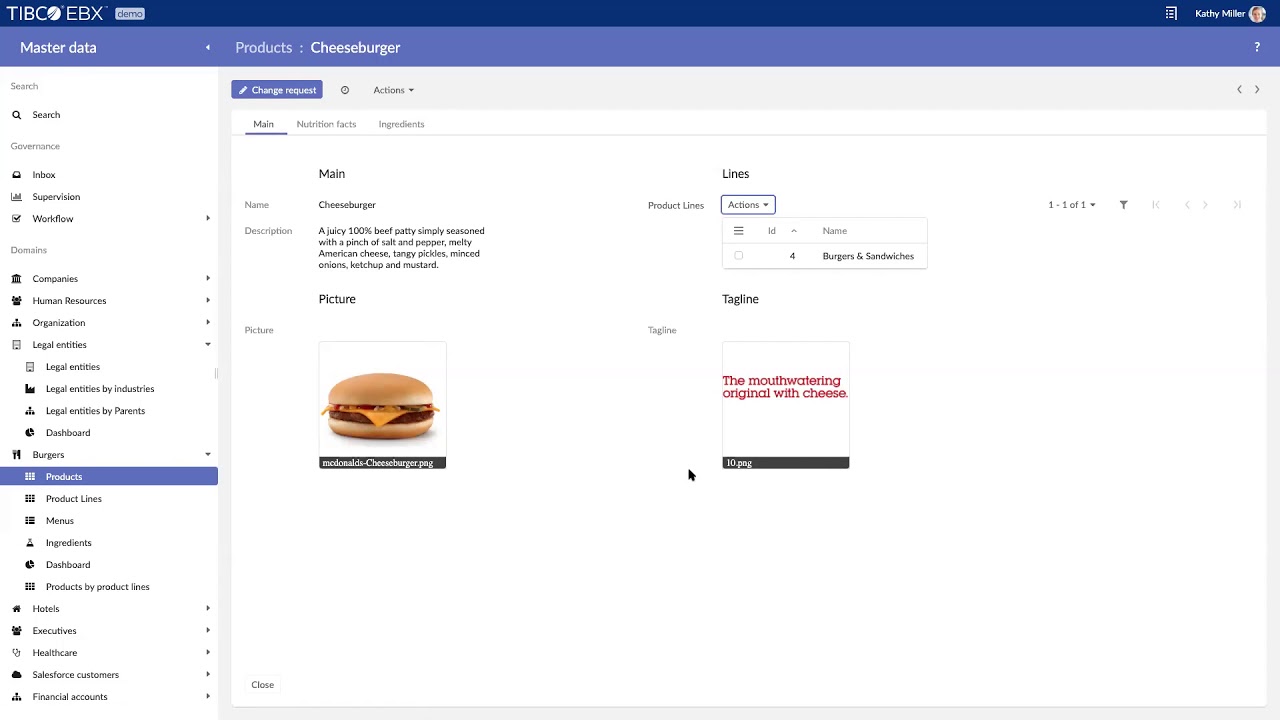The image size is (1280, 720).
Task: Click the Healthcare stethoscope icon
Action: click(16, 653)
